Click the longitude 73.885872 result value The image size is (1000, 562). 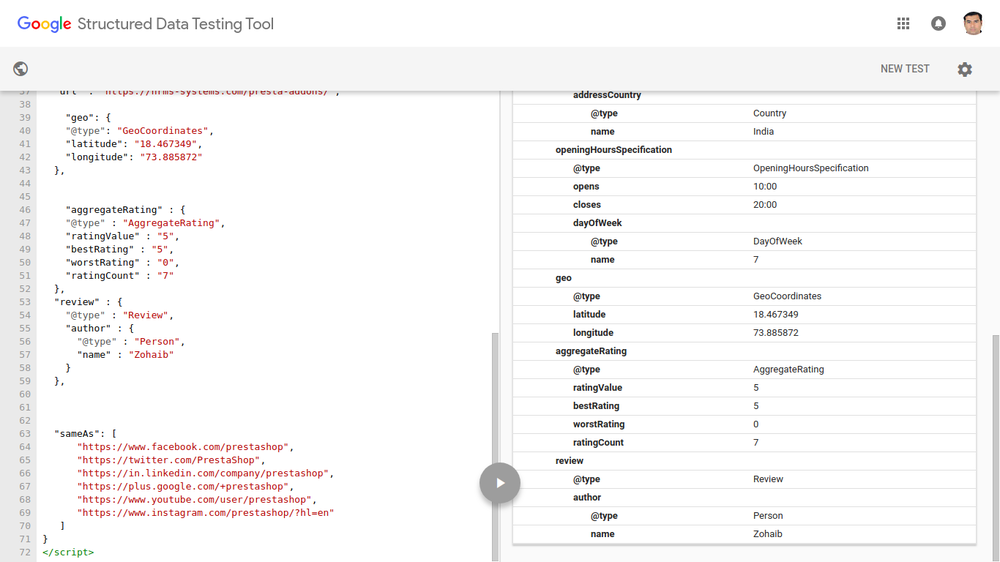coord(776,333)
